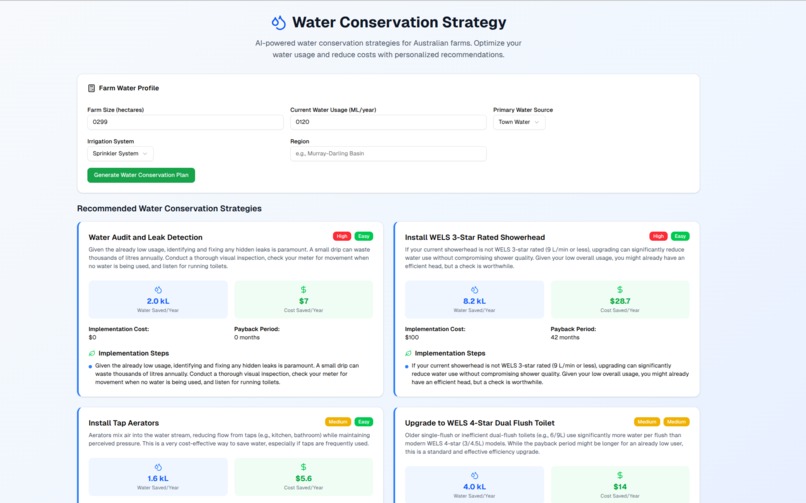Open Upgrade to WELS 4-Star Toilet heading

[479, 423]
